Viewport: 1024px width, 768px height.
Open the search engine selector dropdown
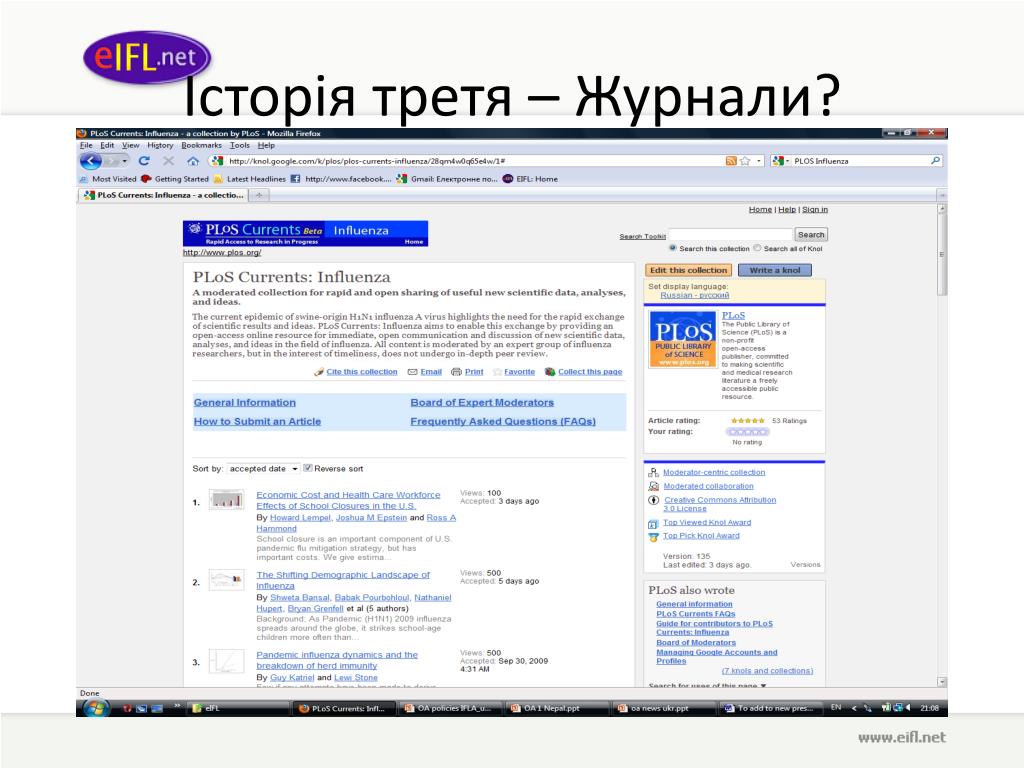pos(781,161)
